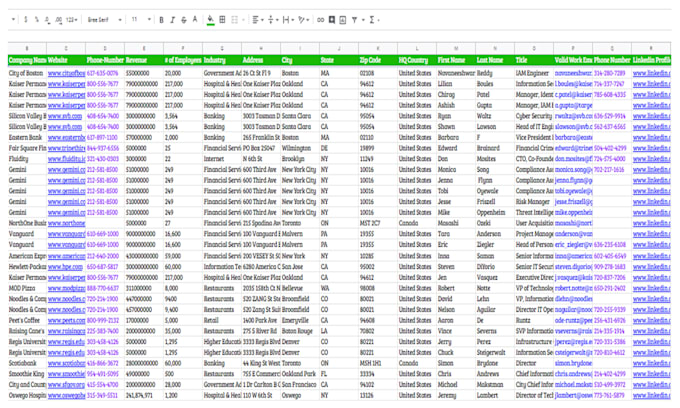Insert a comment using the toolbar icon
This screenshot has height=408, width=680.
pyautogui.click(x=332, y=20)
